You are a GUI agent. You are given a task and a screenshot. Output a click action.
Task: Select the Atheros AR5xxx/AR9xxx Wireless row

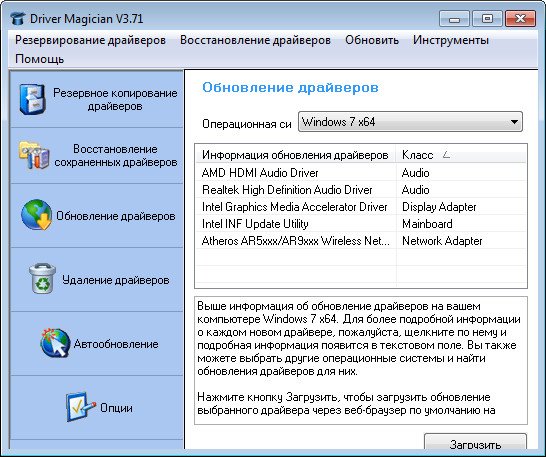[x=361, y=241]
